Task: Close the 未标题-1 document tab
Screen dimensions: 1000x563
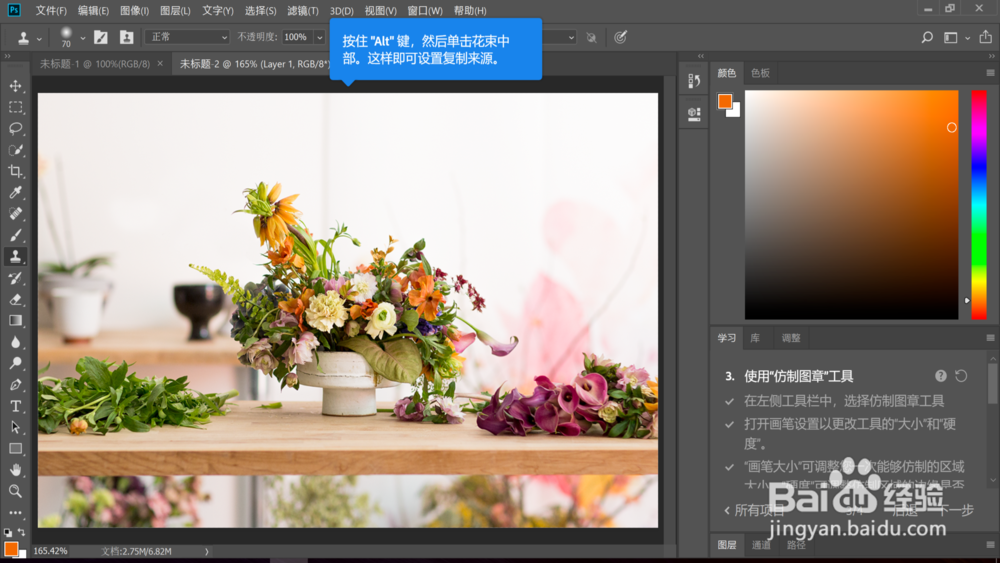Action: tap(160, 63)
